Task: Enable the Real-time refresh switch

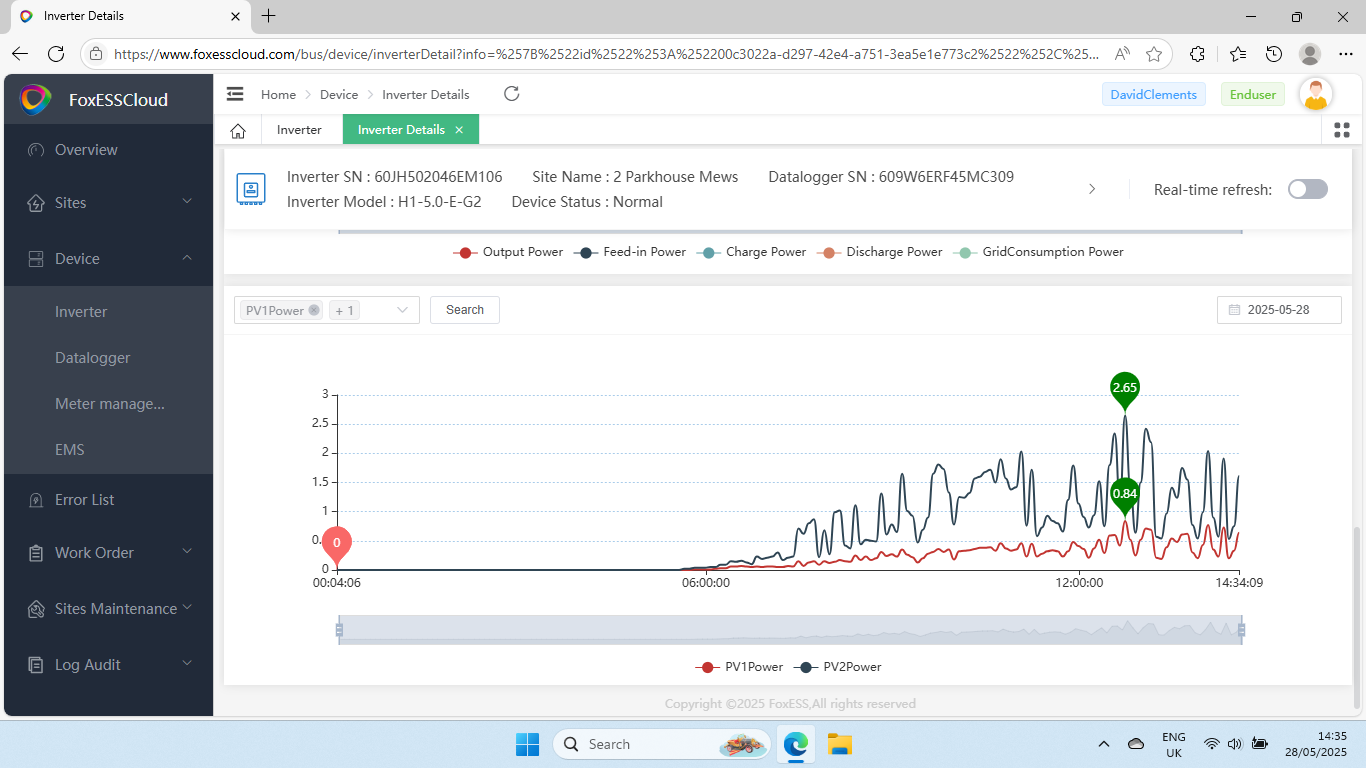Action: [x=1307, y=189]
